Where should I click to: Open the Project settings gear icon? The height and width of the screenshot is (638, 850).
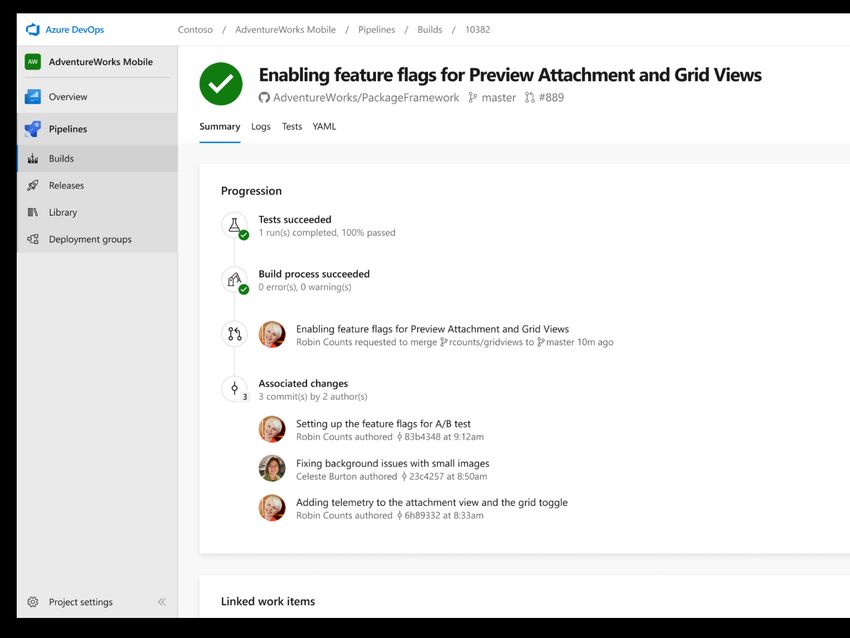[33, 602]
